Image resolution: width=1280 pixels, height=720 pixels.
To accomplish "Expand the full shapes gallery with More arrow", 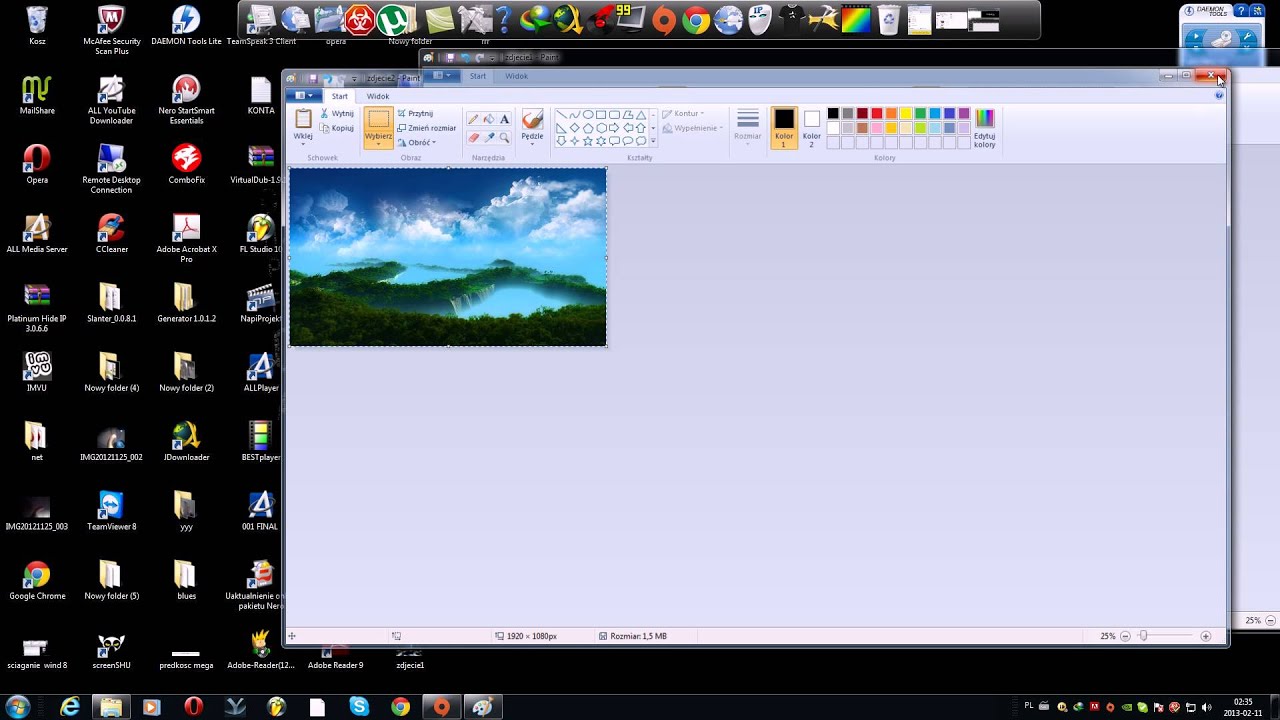I will point(653,142).
